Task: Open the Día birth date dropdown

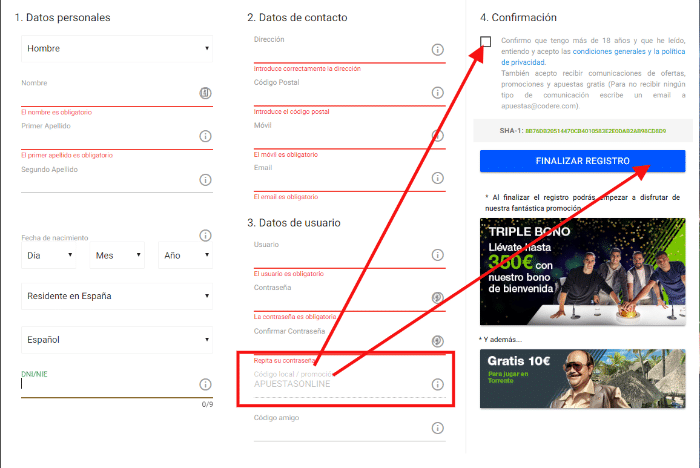Action: click(49, 255)
